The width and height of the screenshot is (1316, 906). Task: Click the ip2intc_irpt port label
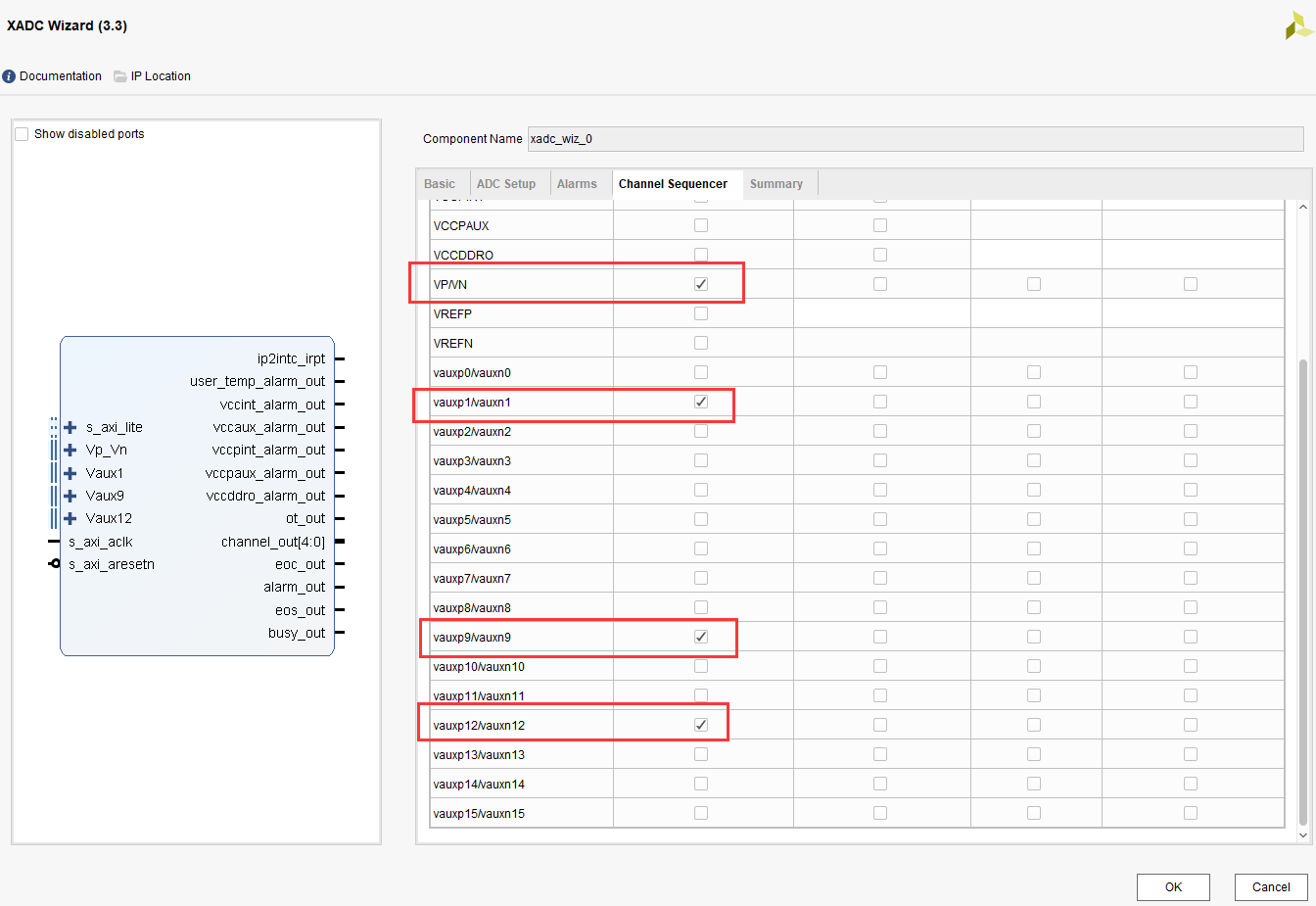click(291, 359)
